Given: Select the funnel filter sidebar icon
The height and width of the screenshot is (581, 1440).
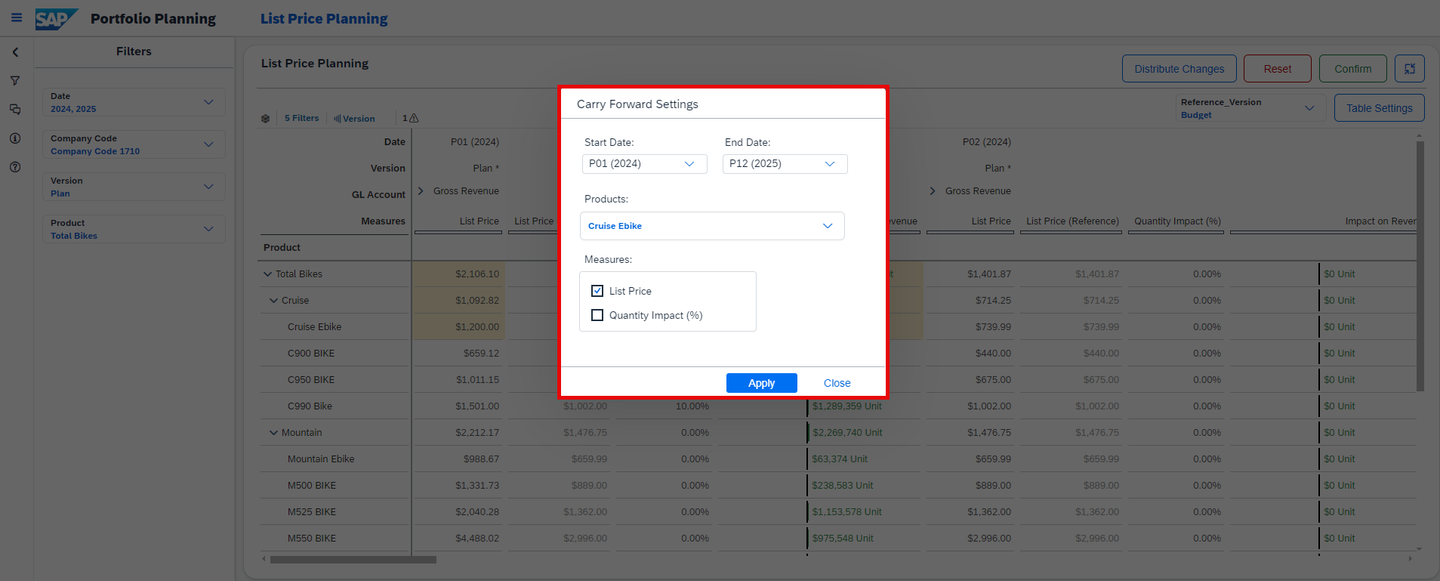Looking at the screenshot, I should coord(15,81).
